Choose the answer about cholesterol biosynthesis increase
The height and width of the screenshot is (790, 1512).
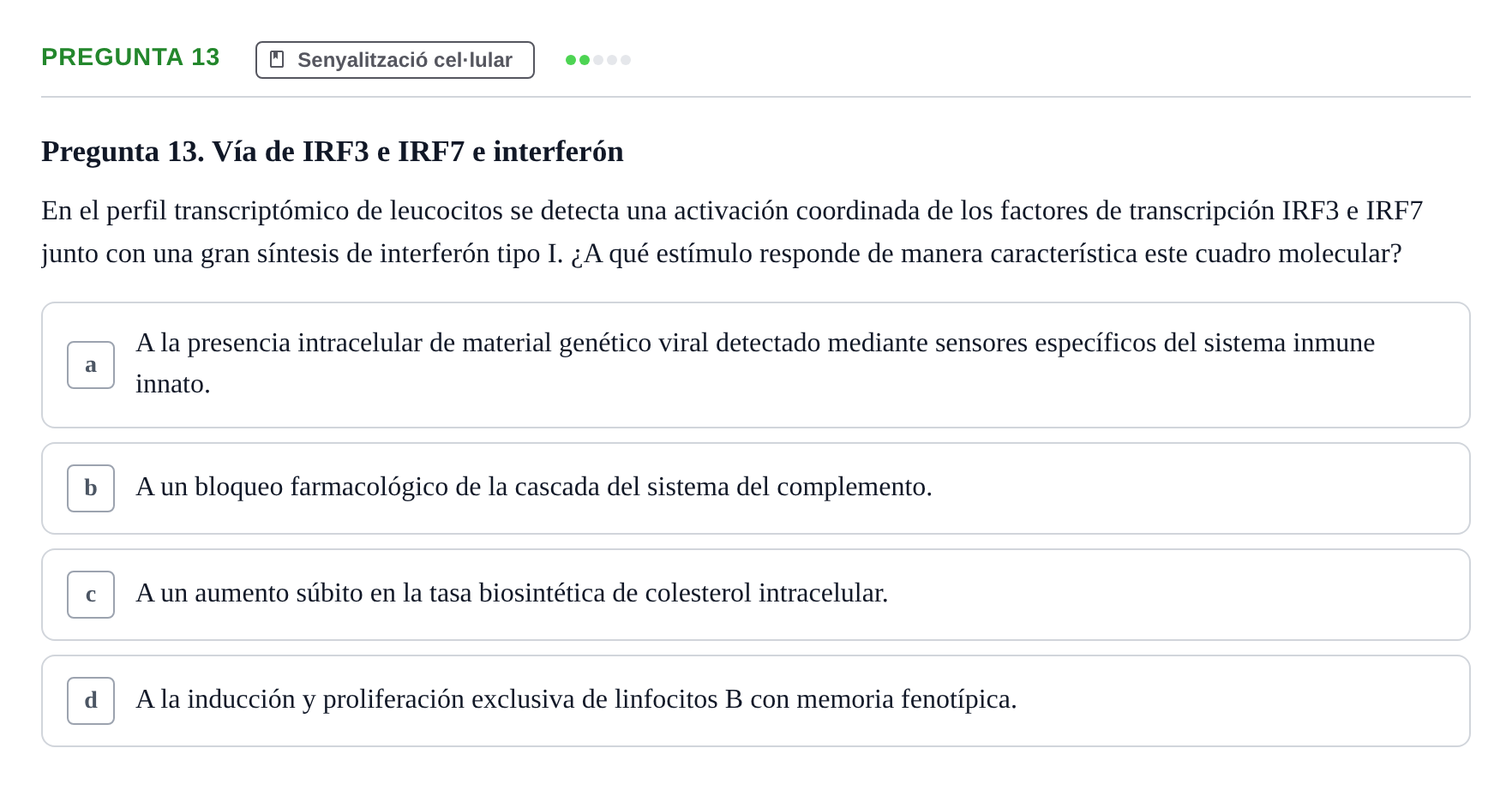[756, 595]
